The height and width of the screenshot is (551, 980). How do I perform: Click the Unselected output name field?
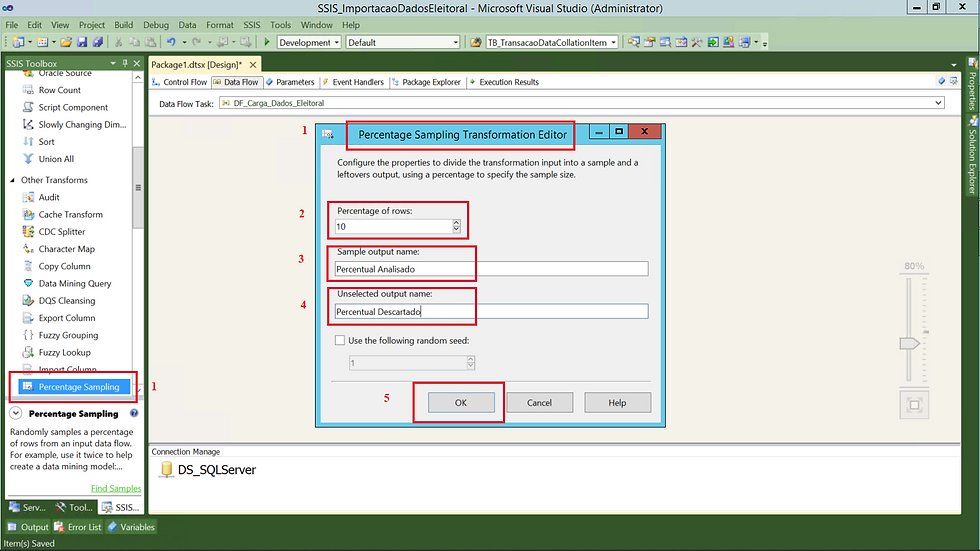tap(491, 312)
